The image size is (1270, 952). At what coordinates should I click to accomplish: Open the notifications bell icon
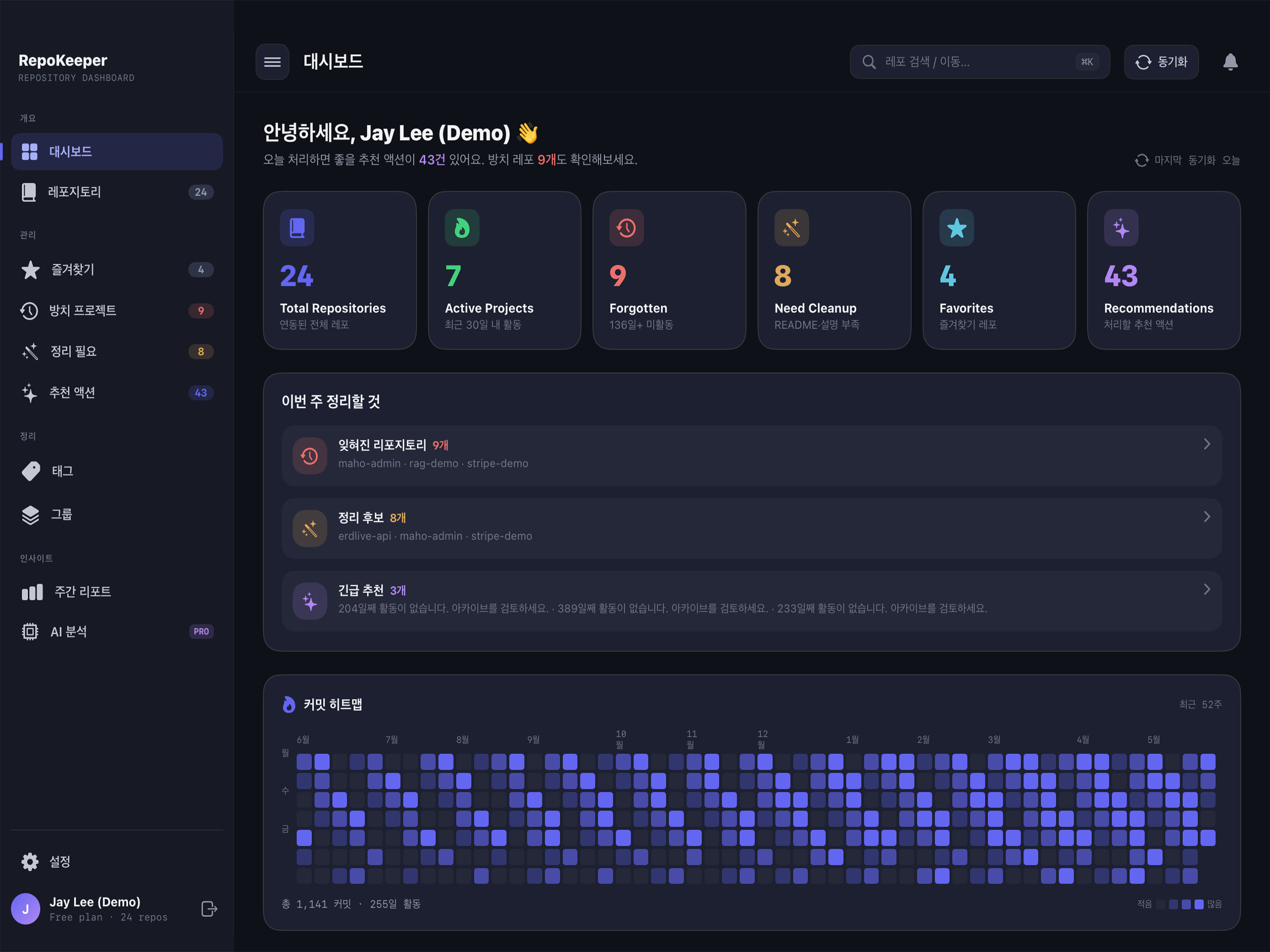point(1230,62)
